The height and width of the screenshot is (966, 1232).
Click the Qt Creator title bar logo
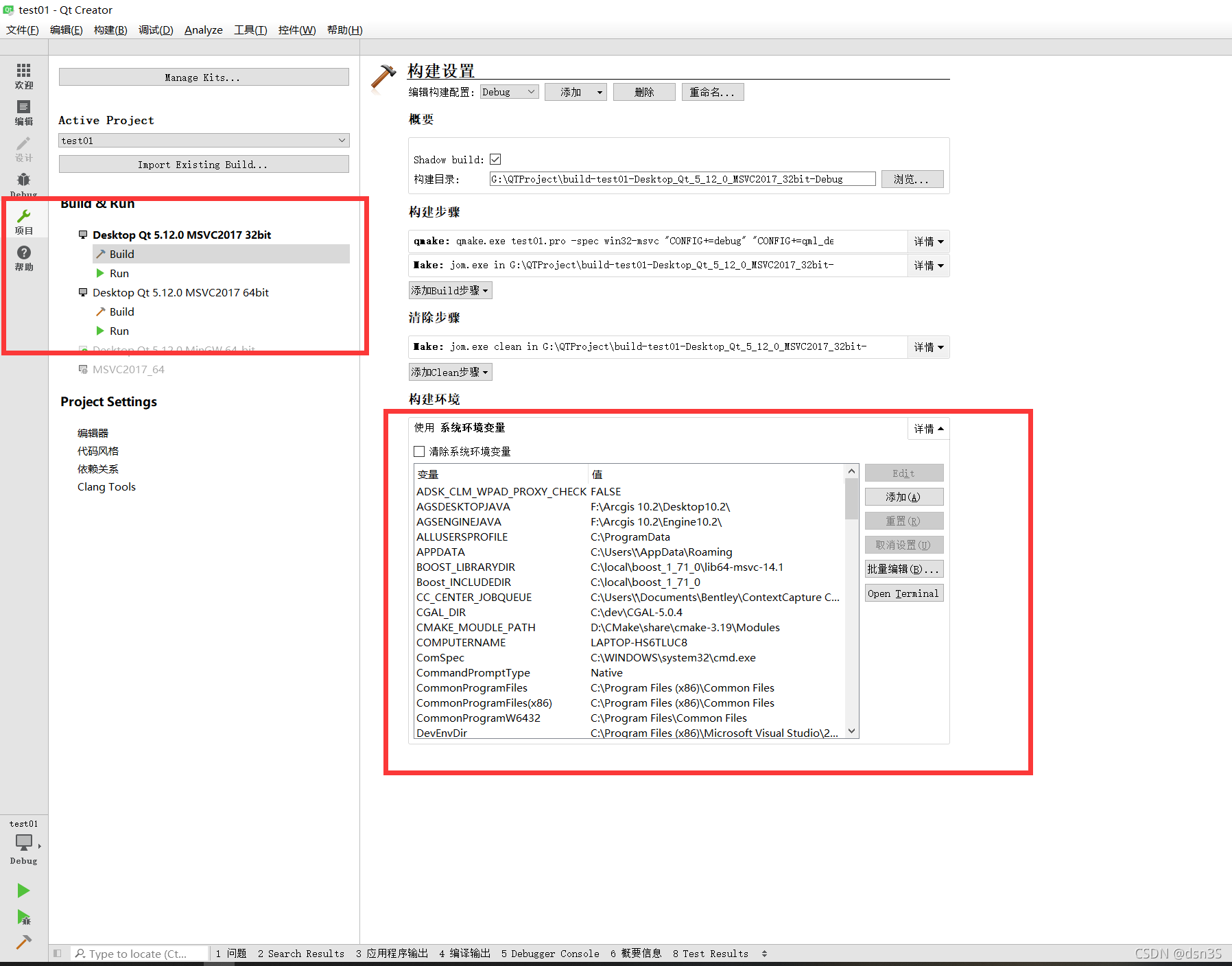click(x=8, y=10)
